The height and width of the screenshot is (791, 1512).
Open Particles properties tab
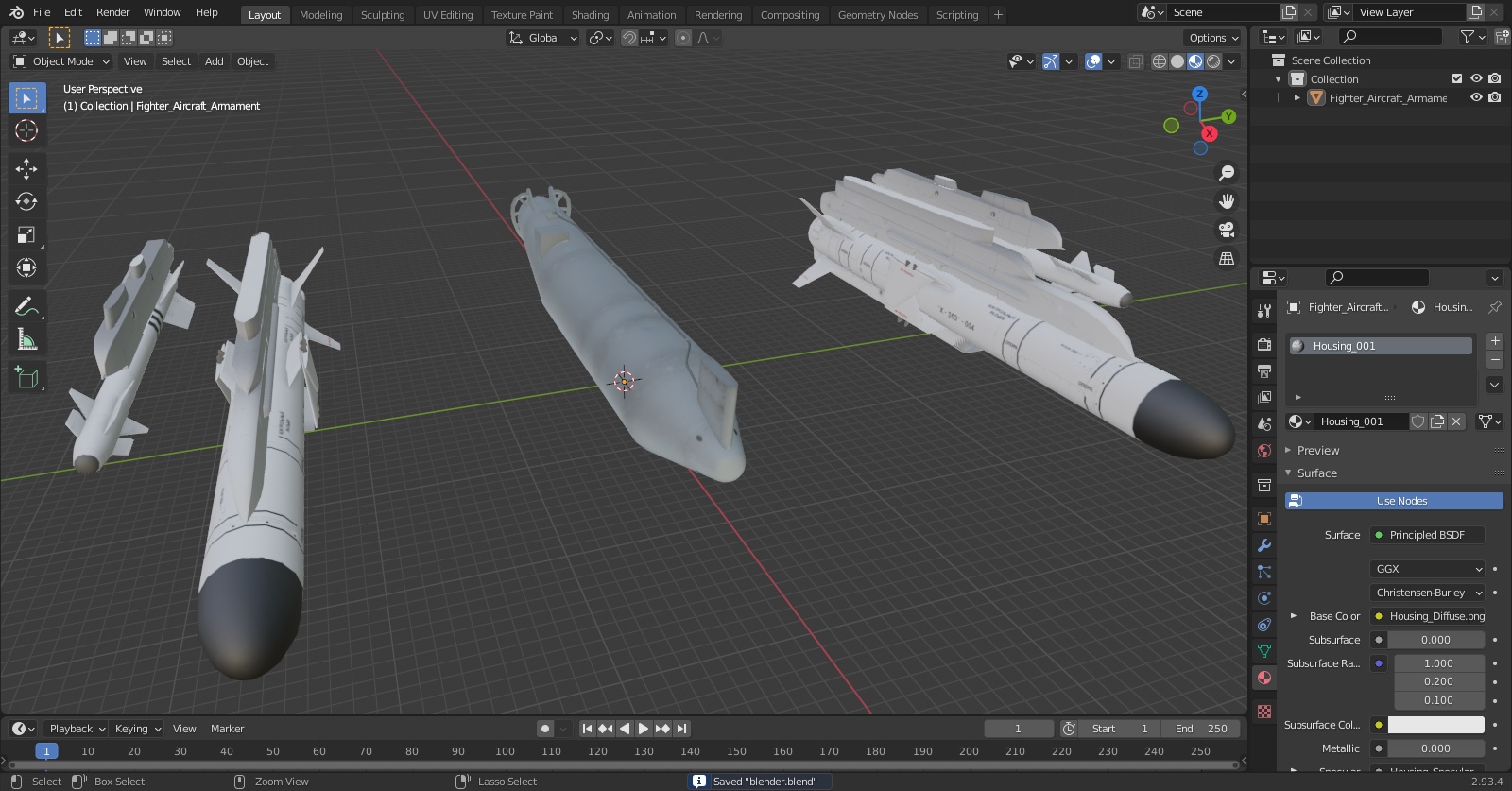click(x=1264, y=572)
